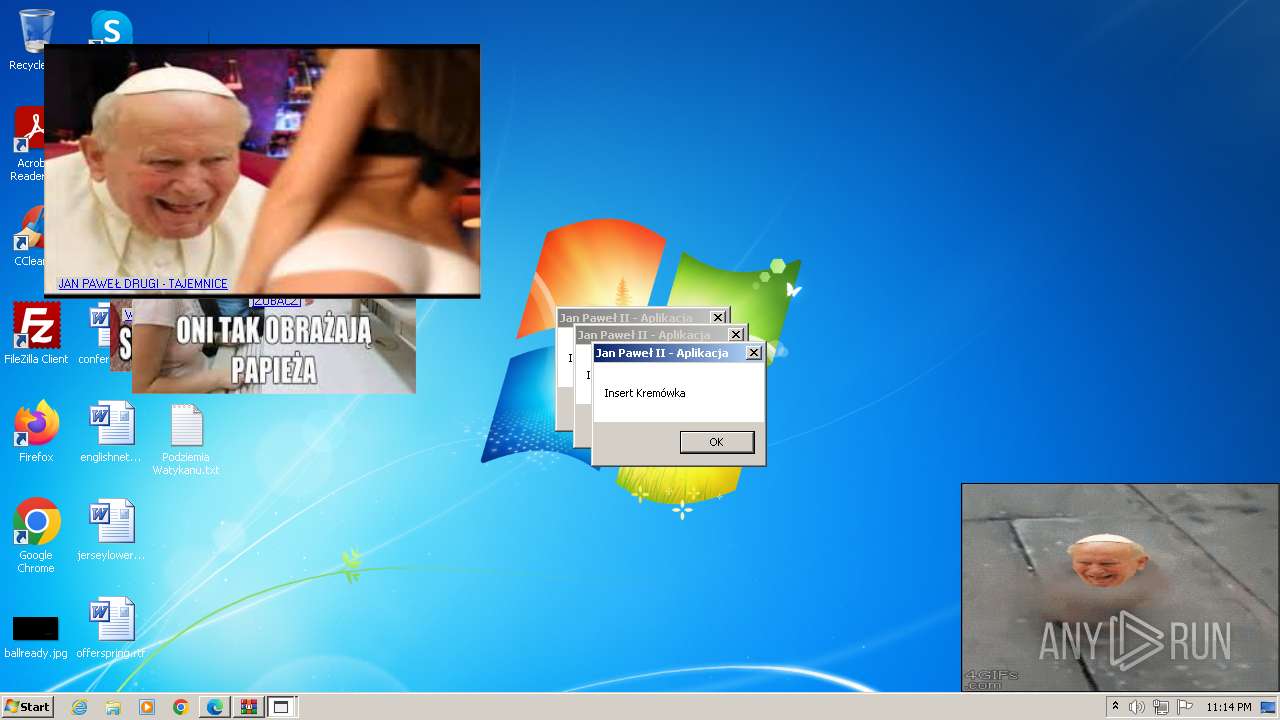Click OK in the Insert Kremówka dialog
The image size is (1280, 720).
point(717,442)
